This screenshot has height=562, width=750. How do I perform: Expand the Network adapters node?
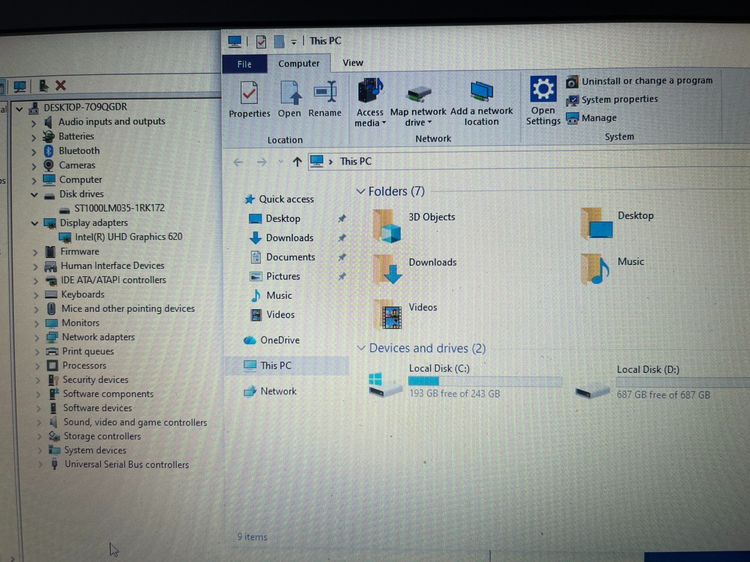[x=36, y=338]
